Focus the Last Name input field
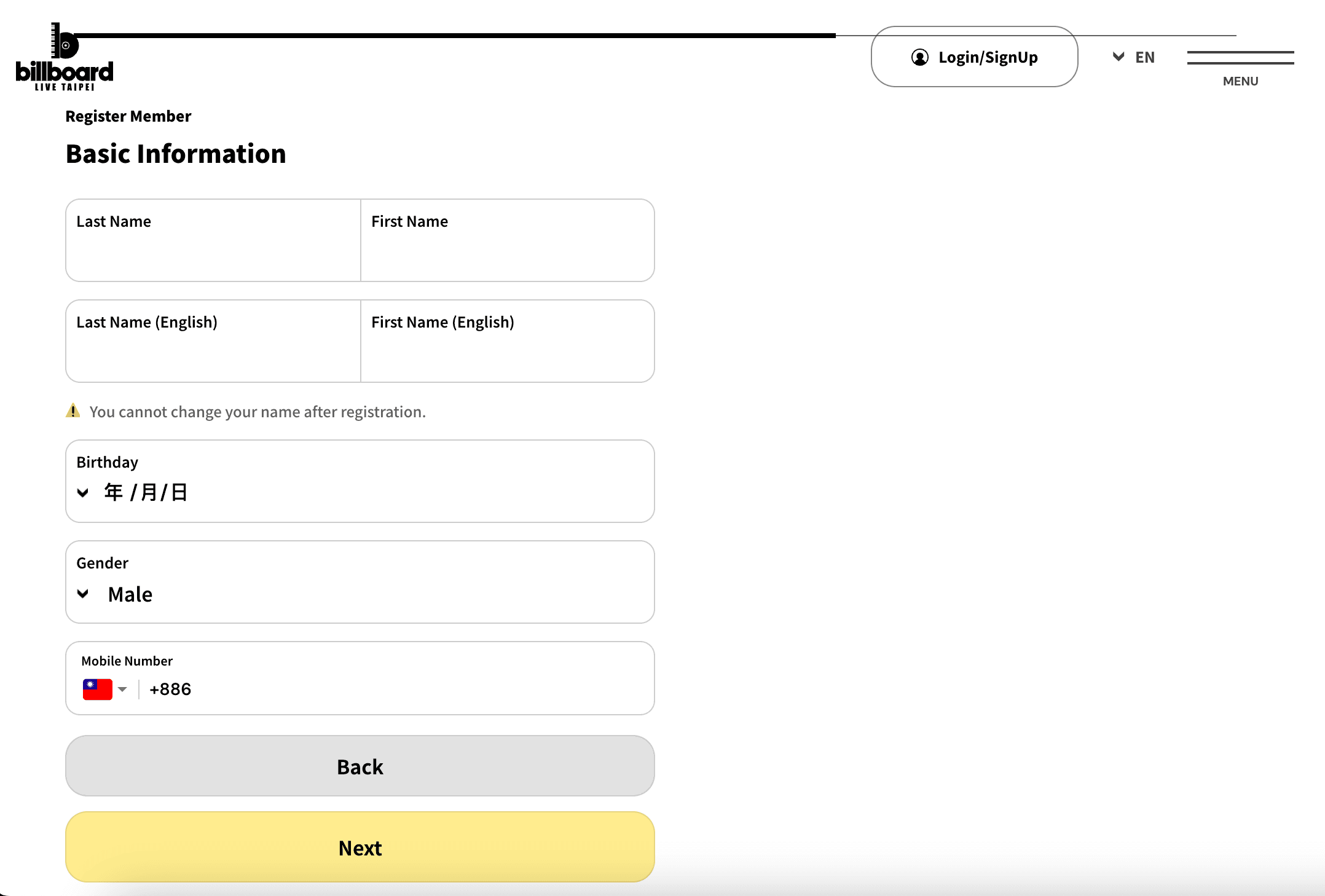Image resolution: width=1325 pixels, height=896 pixels. coord(213,252)
